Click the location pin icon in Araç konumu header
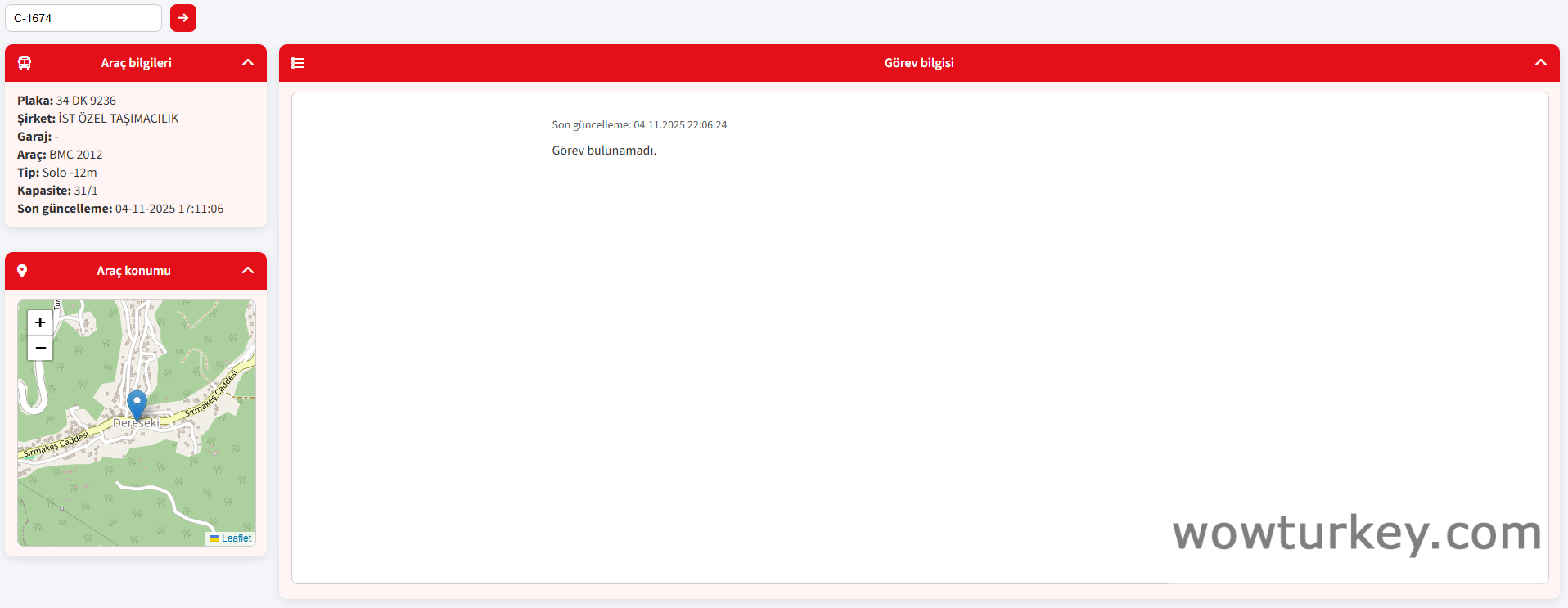The image size is (1568, 608). click(22, 271)
